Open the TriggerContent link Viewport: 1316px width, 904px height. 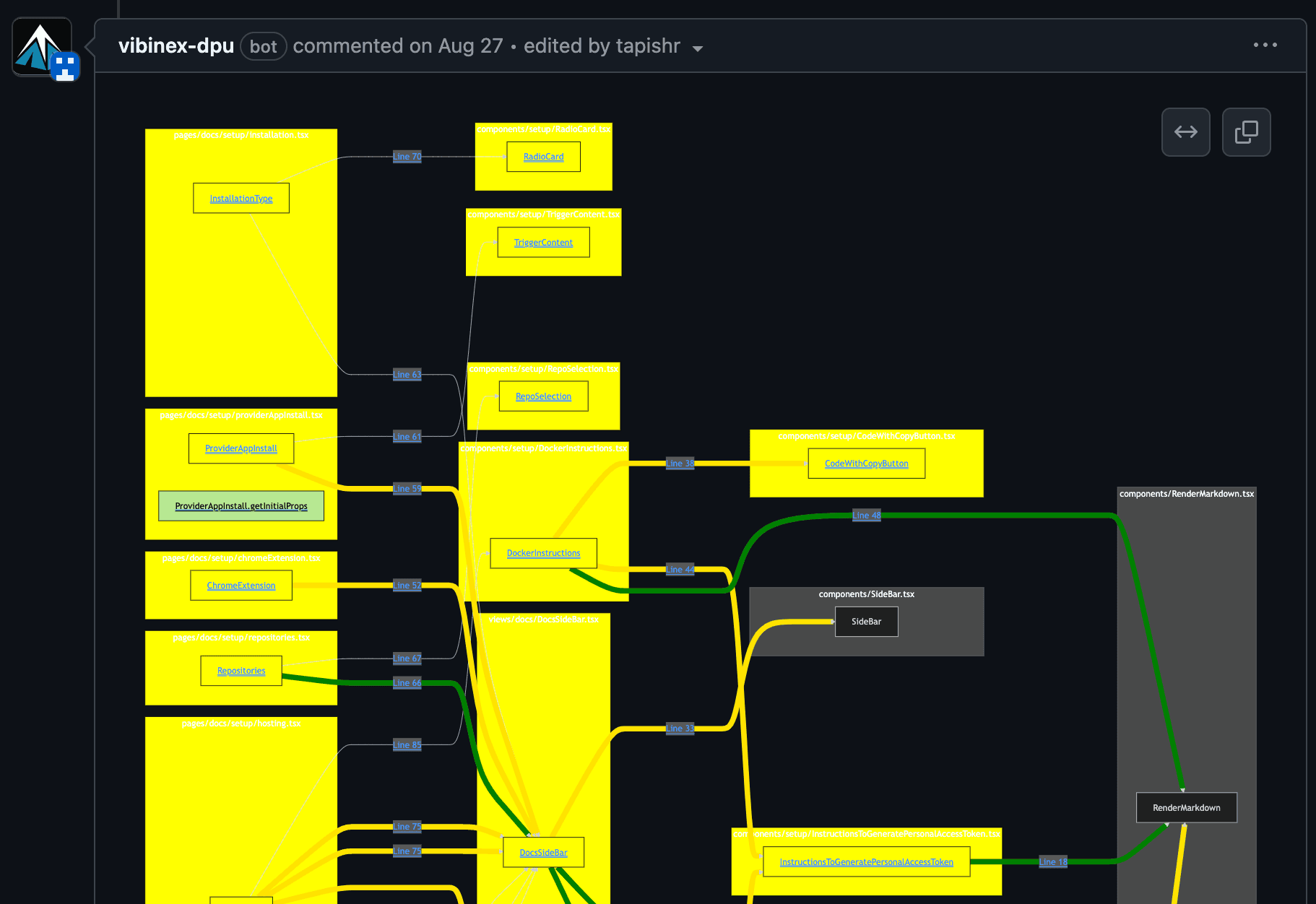tap(543, 242)
